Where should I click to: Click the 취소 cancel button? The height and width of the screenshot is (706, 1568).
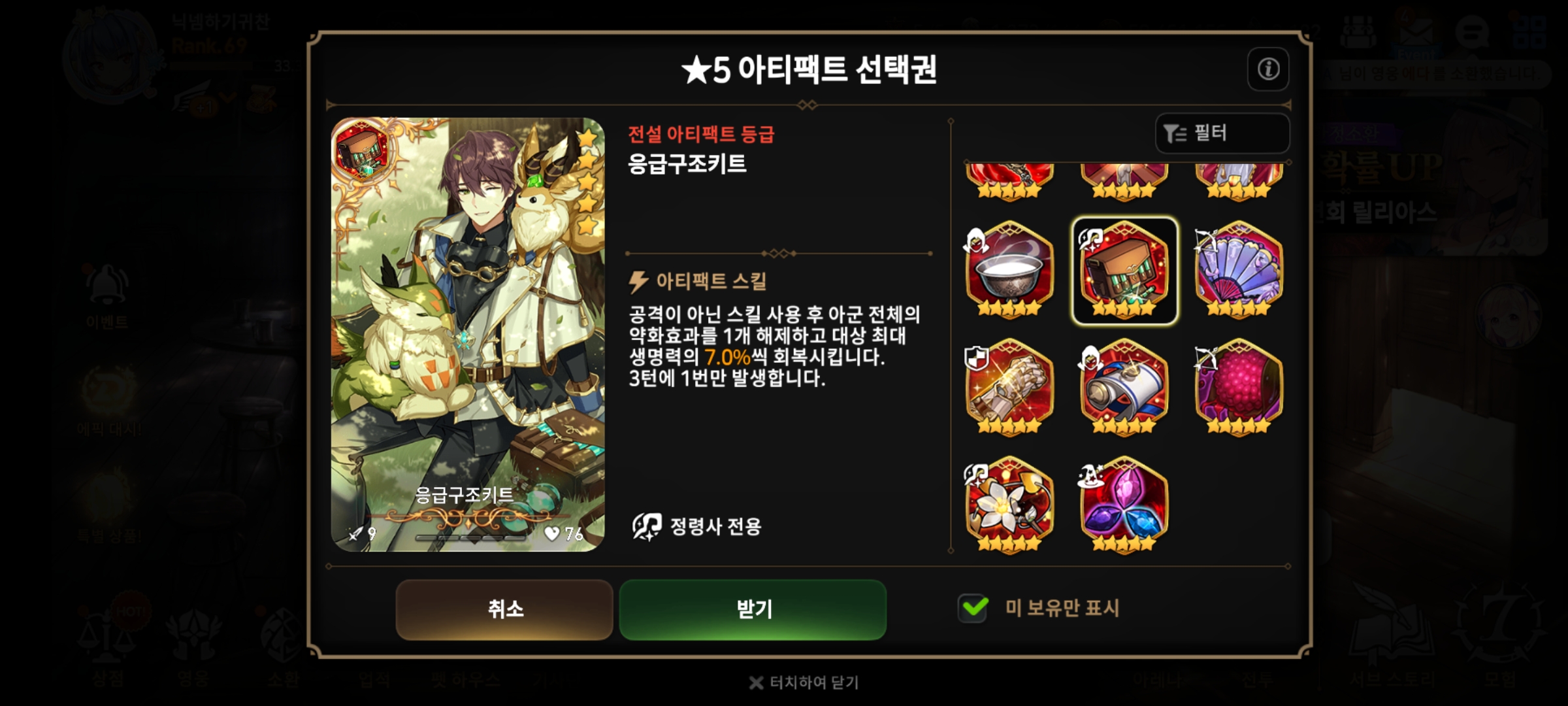coord(504,609)
